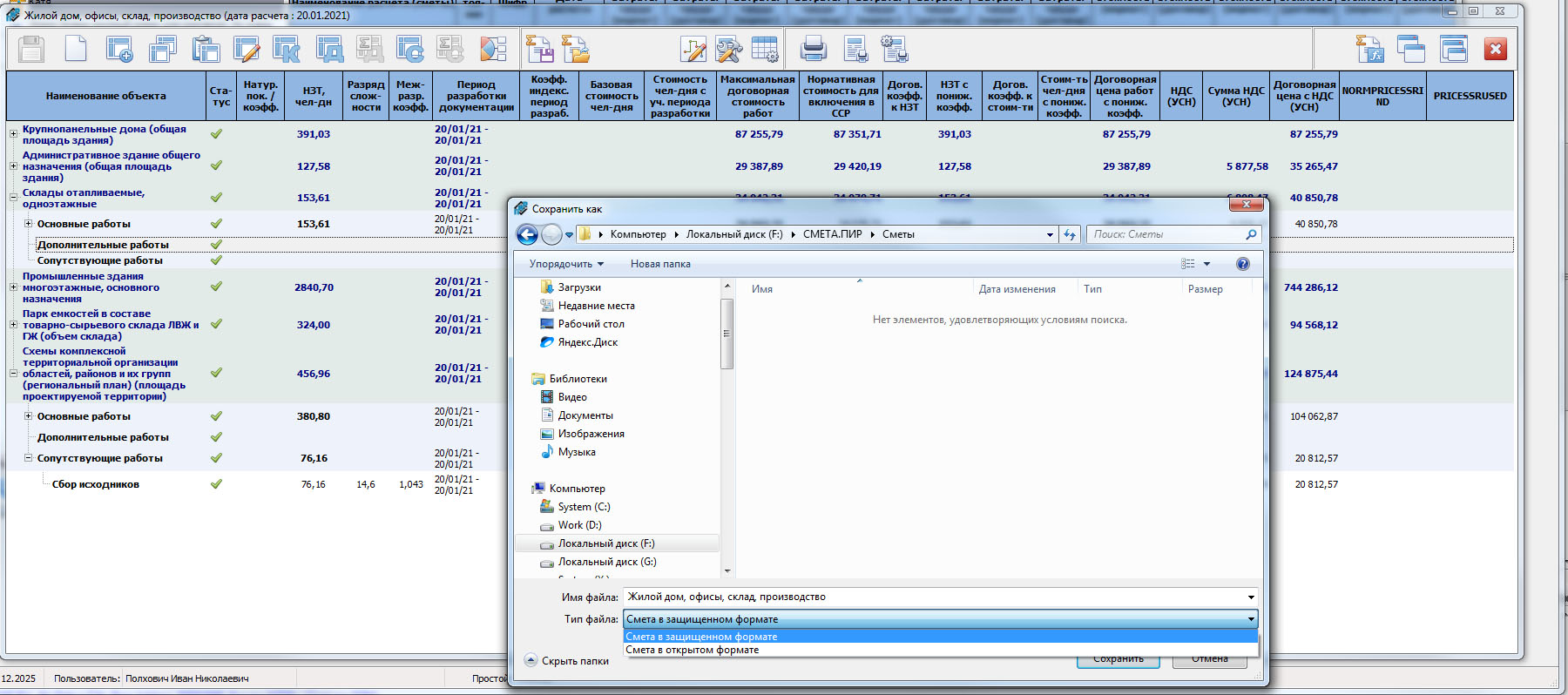Viewport: 1568px width, 695px height.
Task: Click status checkmark on Сбор исходников row
Action: click(216, 484)
